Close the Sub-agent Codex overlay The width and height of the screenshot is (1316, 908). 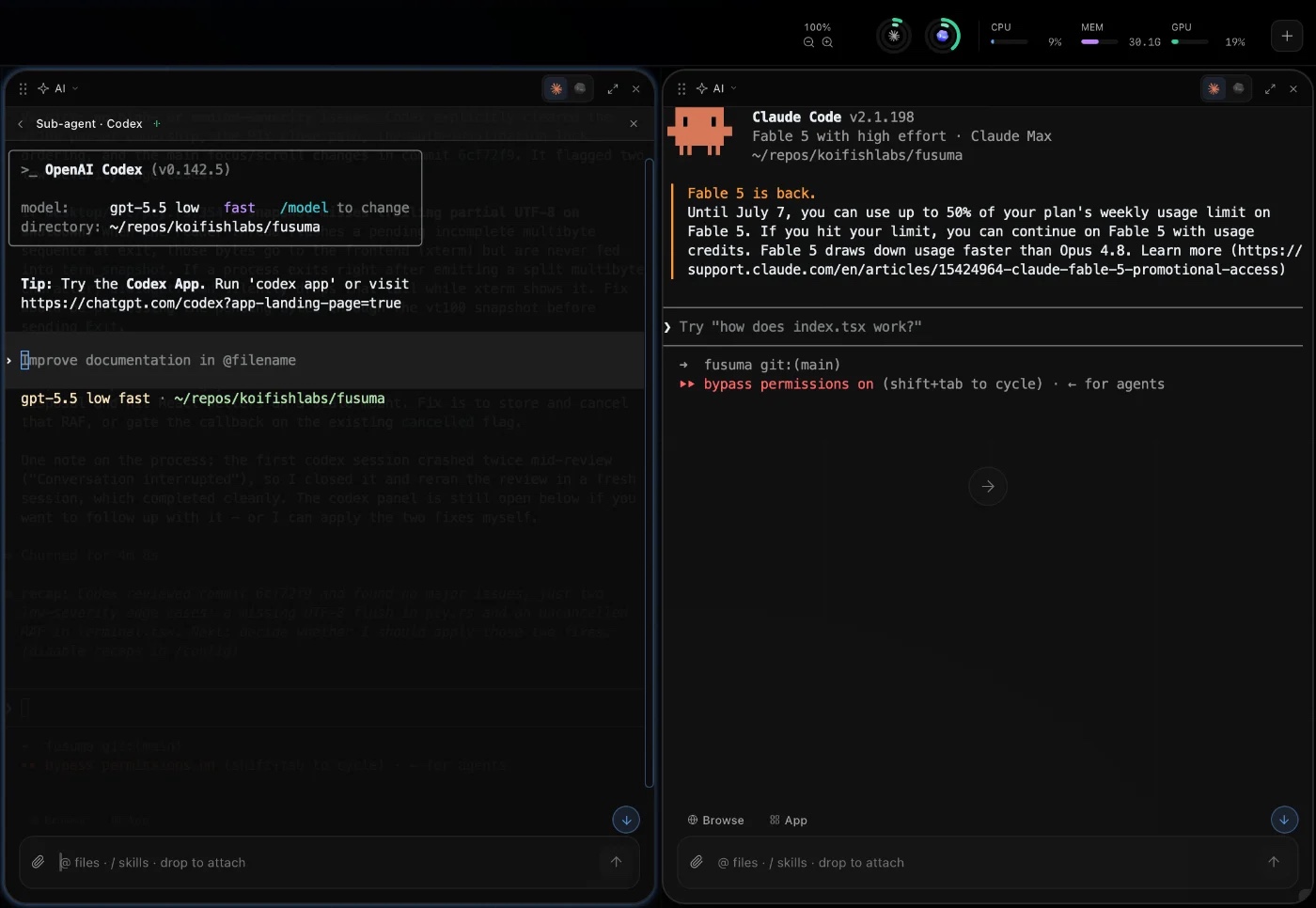pos(634,124)
